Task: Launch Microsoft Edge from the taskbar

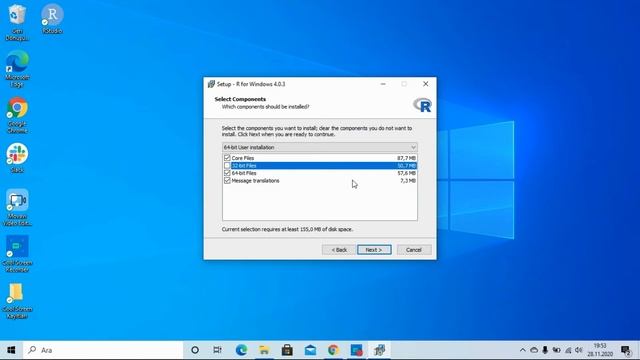Action: (241, 350)
